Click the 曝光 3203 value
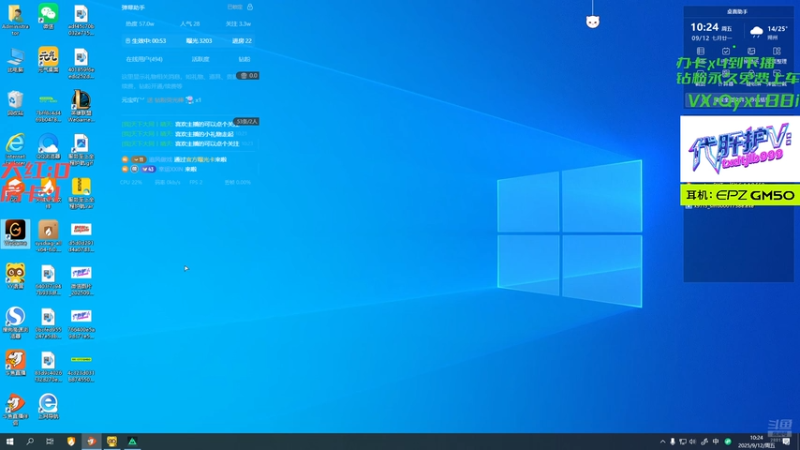 click(x=199, y=41)
